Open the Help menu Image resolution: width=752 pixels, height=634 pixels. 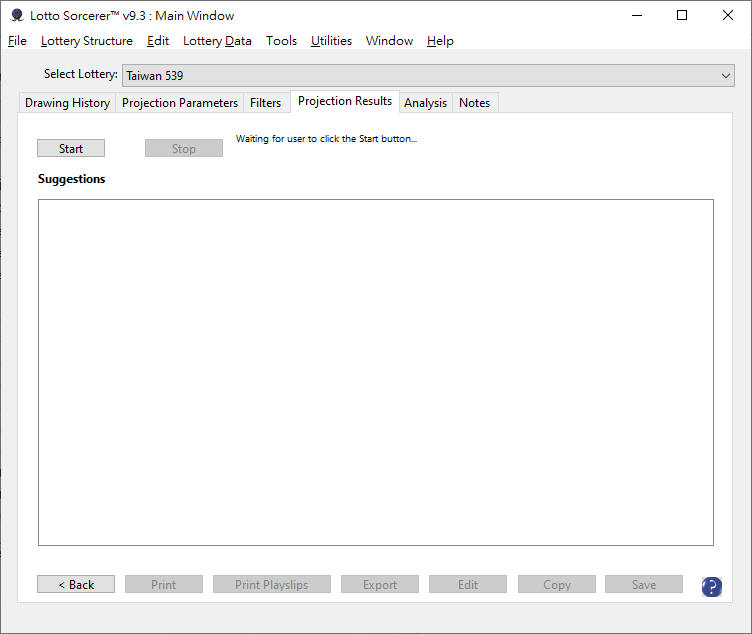tap(440, 41)
